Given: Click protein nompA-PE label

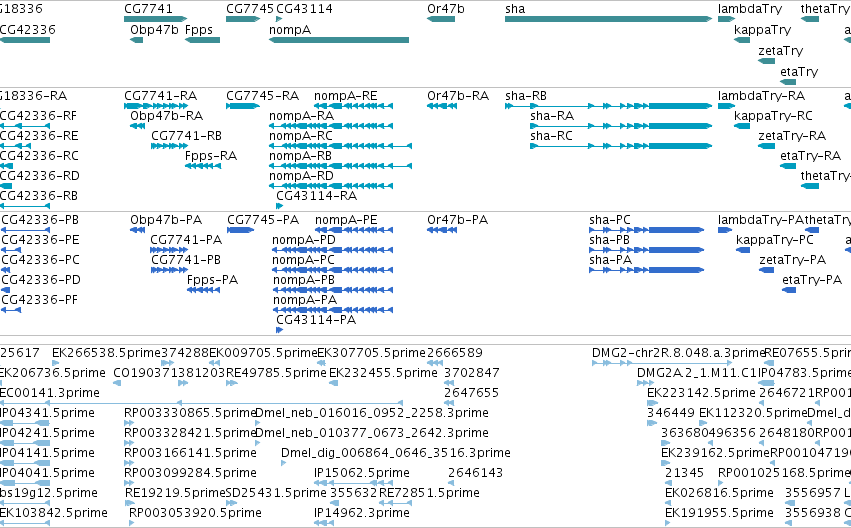Looking at the screenshot, I should (346, 220).
